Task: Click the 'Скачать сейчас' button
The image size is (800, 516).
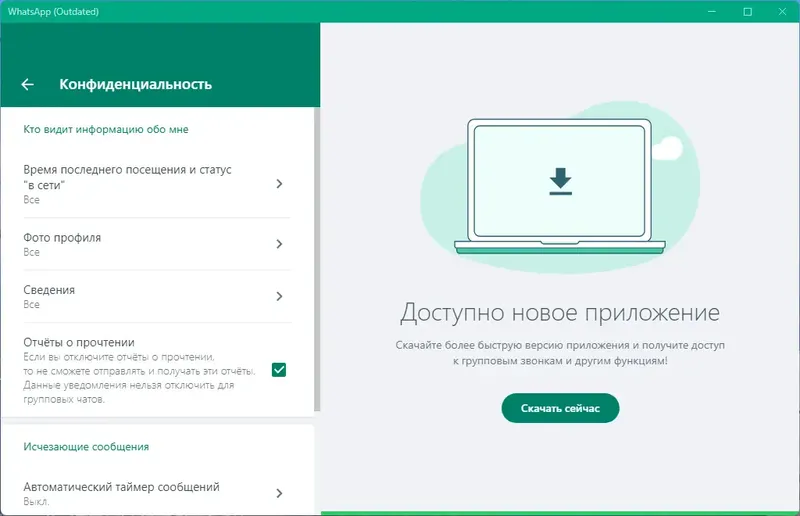Action: (x=560, y=408)
